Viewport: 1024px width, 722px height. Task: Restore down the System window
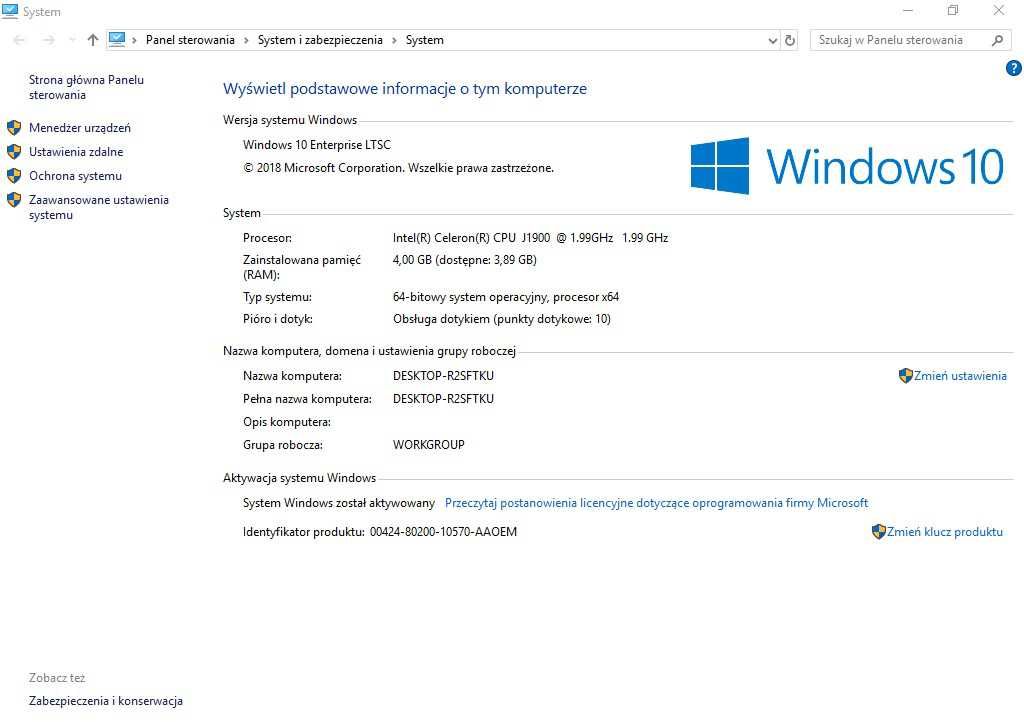click(953, 10)
